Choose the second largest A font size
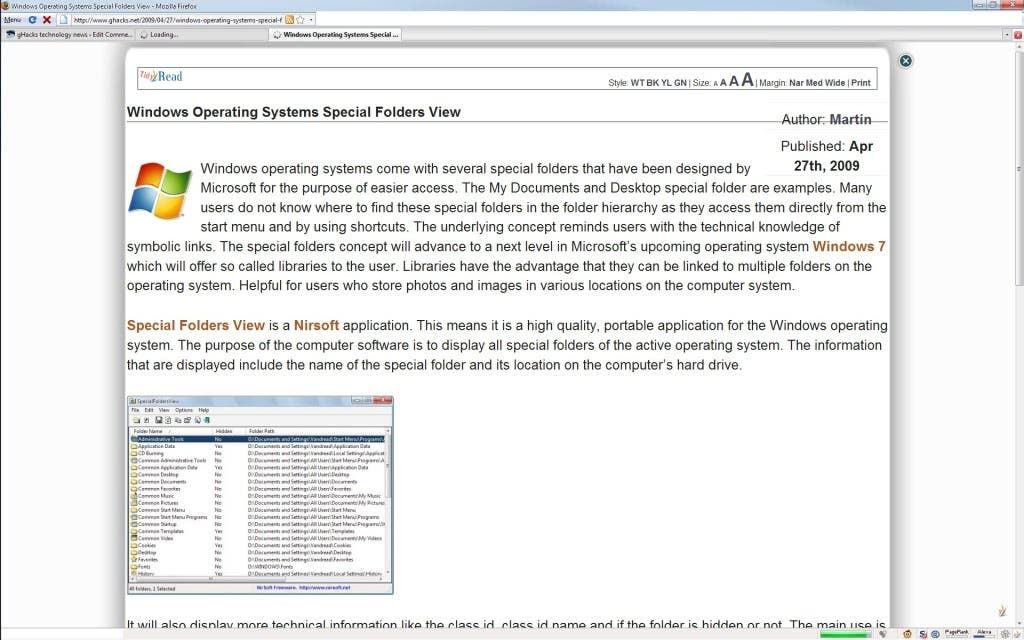Screen dimensions: 1024x640 point(734,81)
